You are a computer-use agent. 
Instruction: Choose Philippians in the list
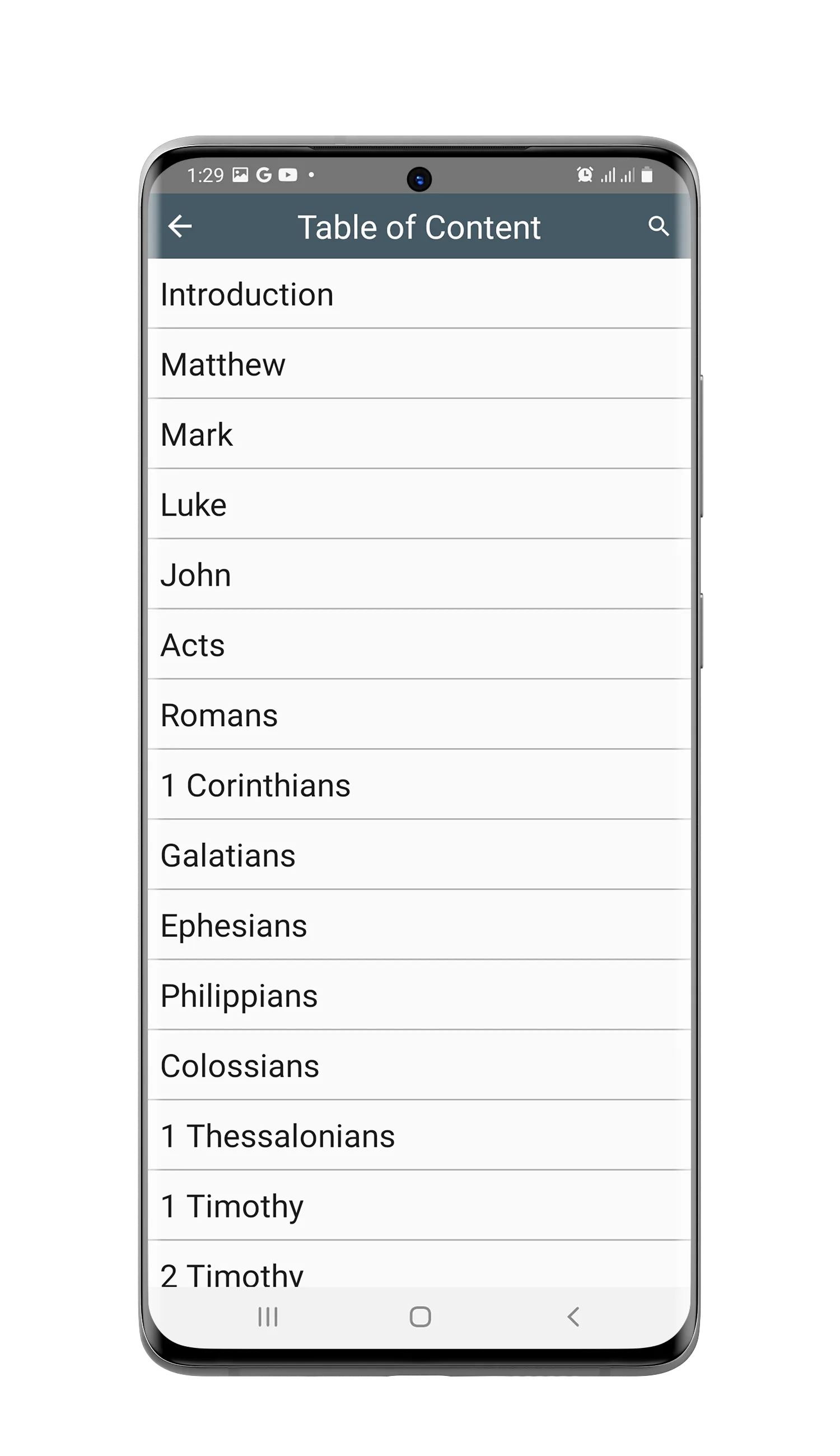419,995
